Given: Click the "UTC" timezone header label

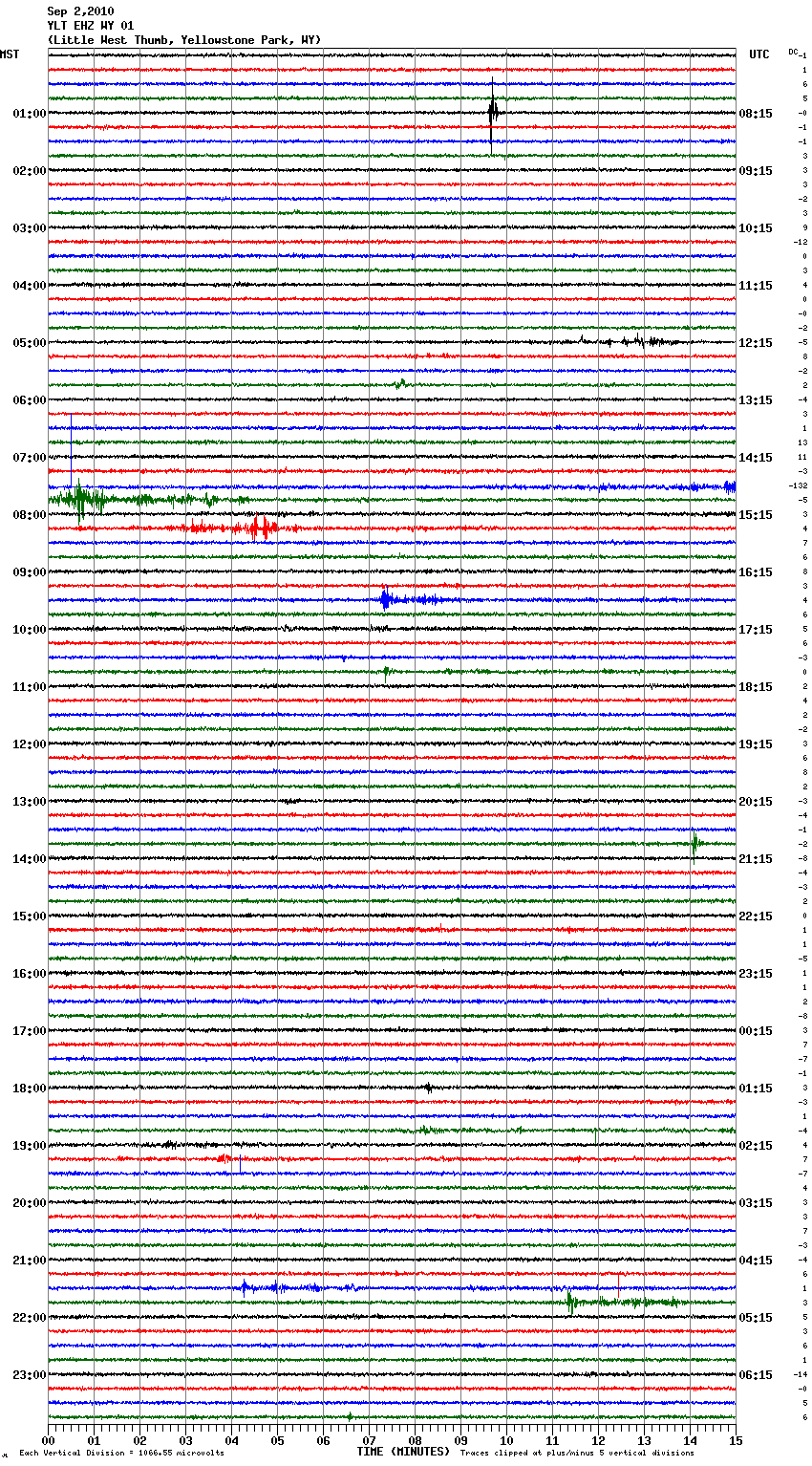Looking at the screenshot, I should coord(759,54).
